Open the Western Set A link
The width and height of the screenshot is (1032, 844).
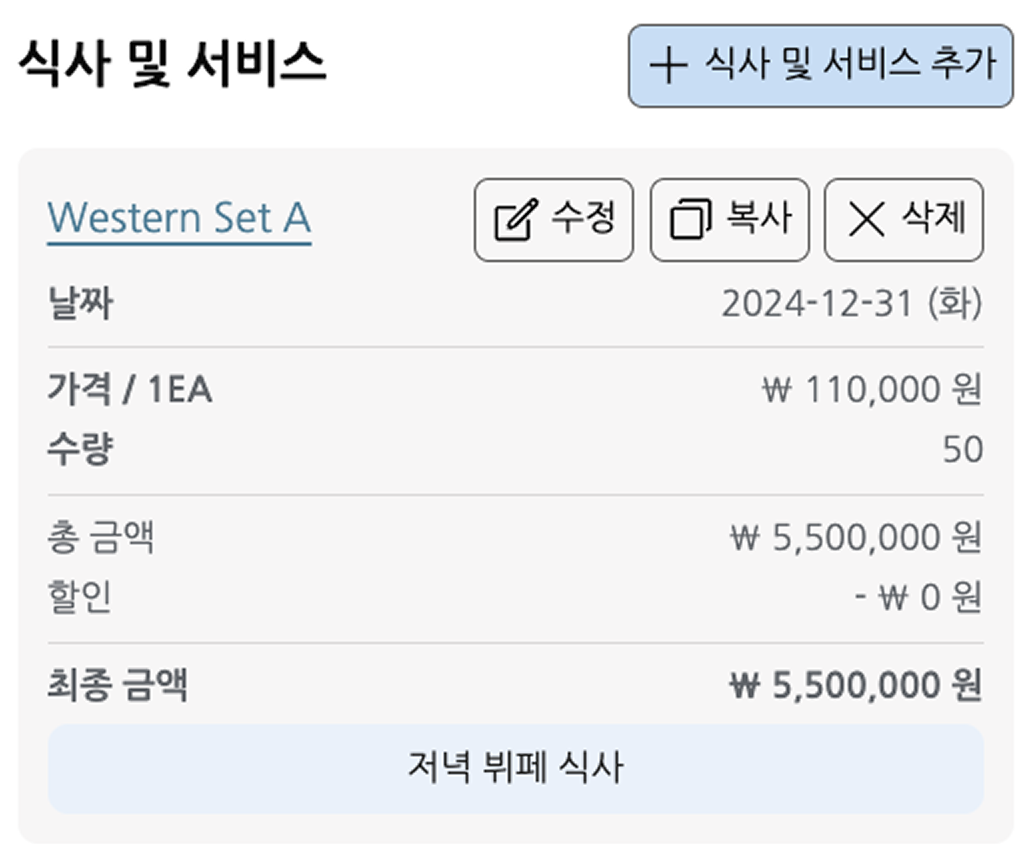click(x=179, y=218)
